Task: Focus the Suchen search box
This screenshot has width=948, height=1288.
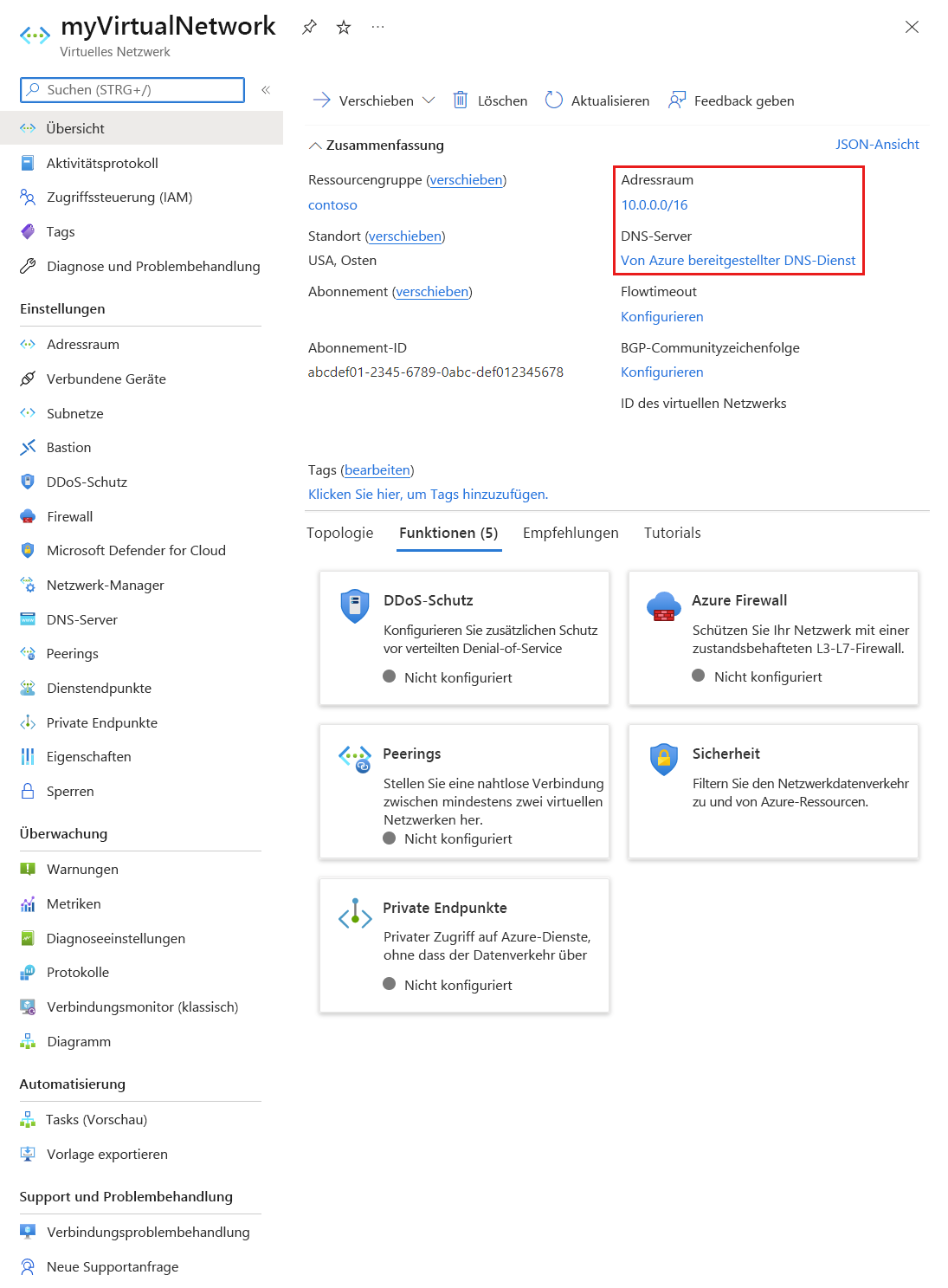Action: [x=132, y=90]
